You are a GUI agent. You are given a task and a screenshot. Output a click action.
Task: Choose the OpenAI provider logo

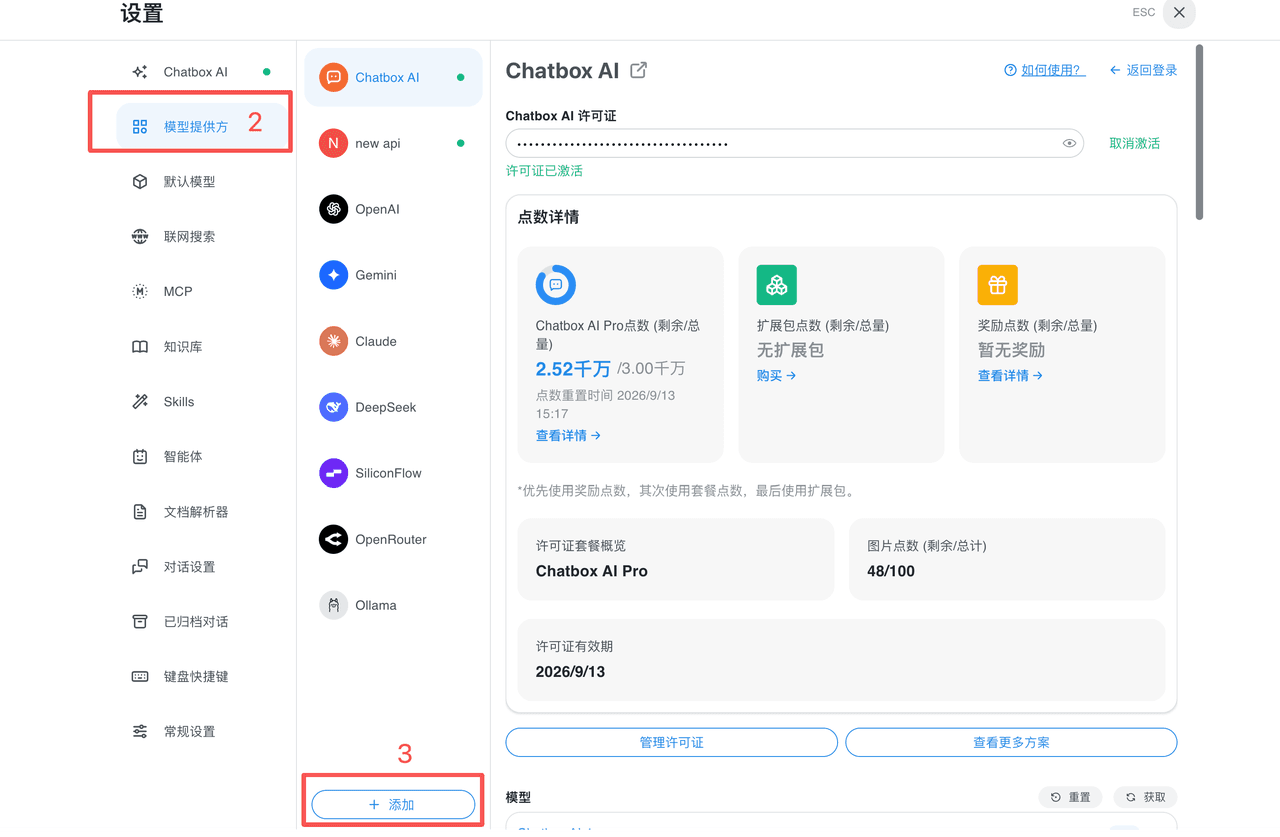coord(333,209)
